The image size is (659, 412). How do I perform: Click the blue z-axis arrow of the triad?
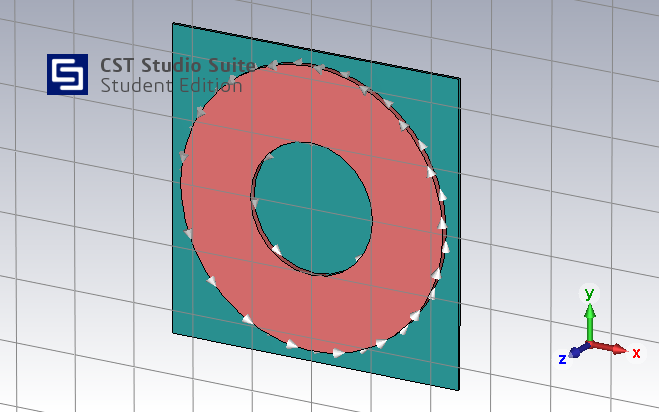coord(580,350)
